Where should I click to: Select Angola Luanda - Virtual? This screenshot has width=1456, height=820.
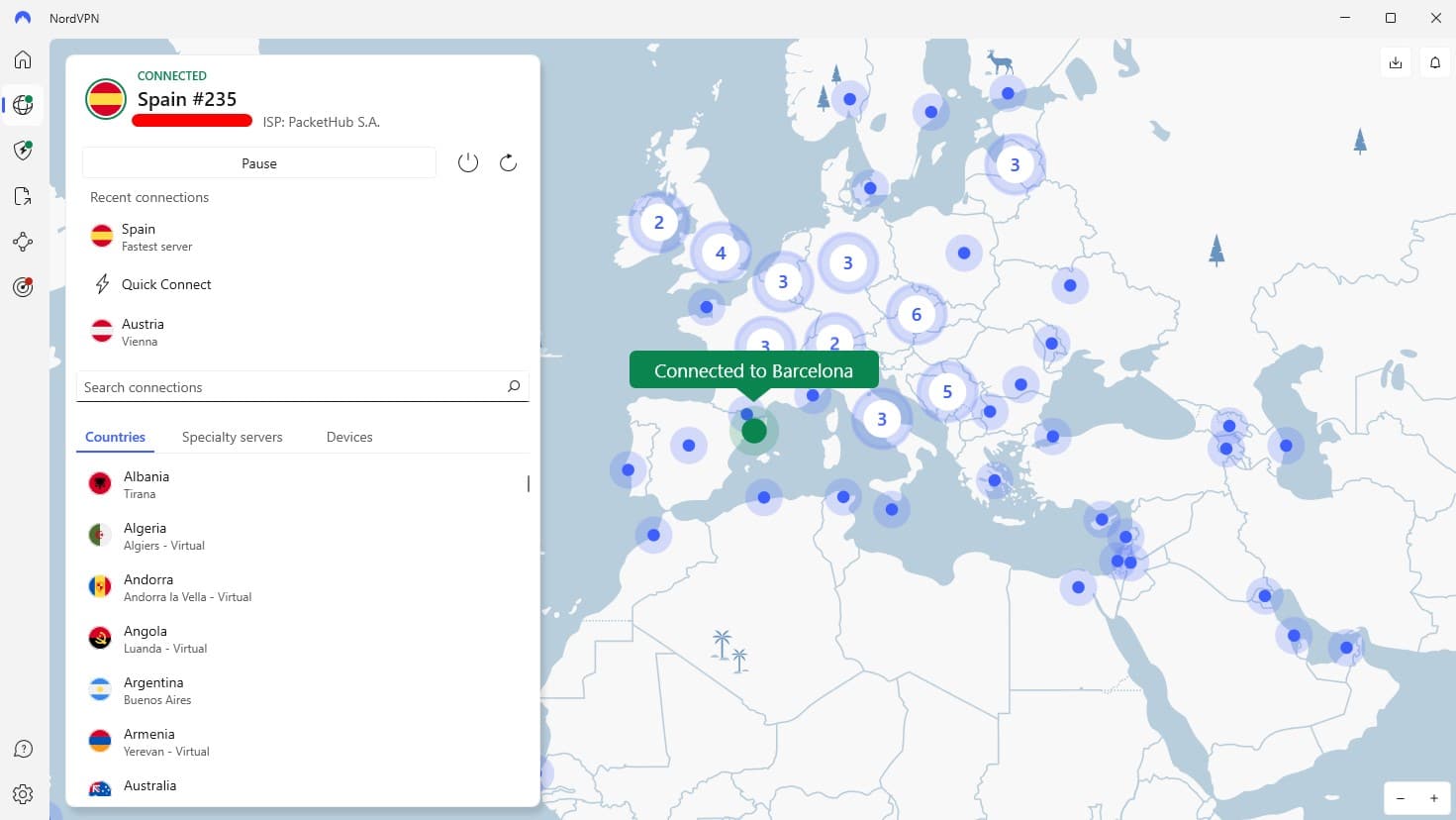point(303,639)
